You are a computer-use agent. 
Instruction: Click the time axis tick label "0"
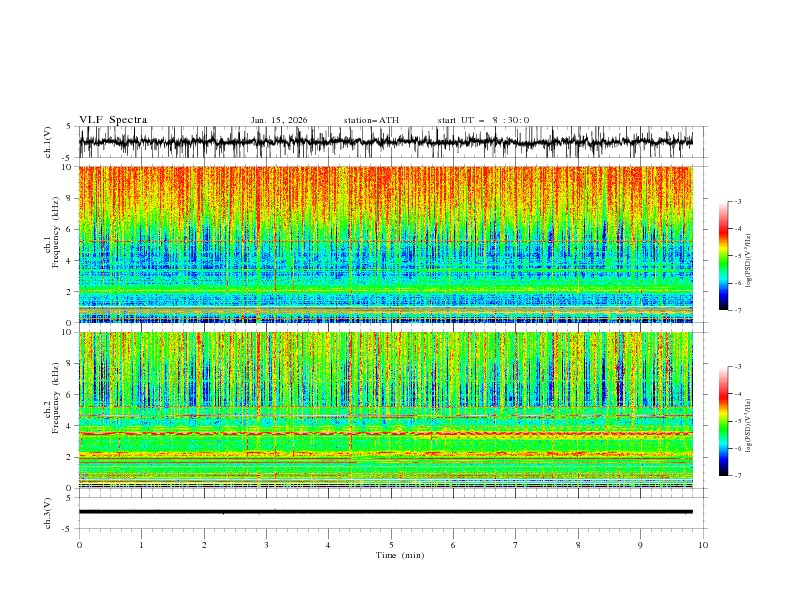(79, 545)
